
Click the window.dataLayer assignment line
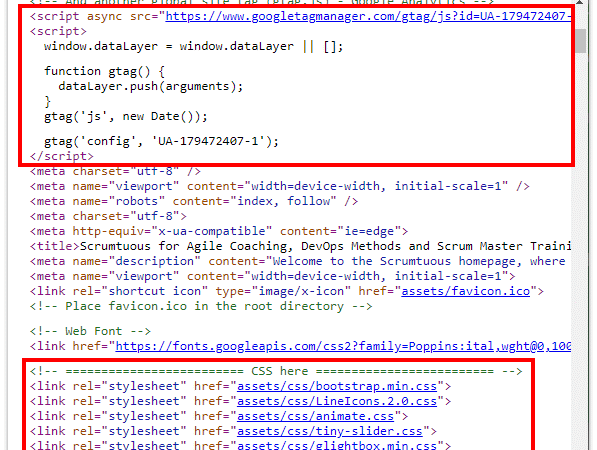pyautogui.click(x=193, y=46)
